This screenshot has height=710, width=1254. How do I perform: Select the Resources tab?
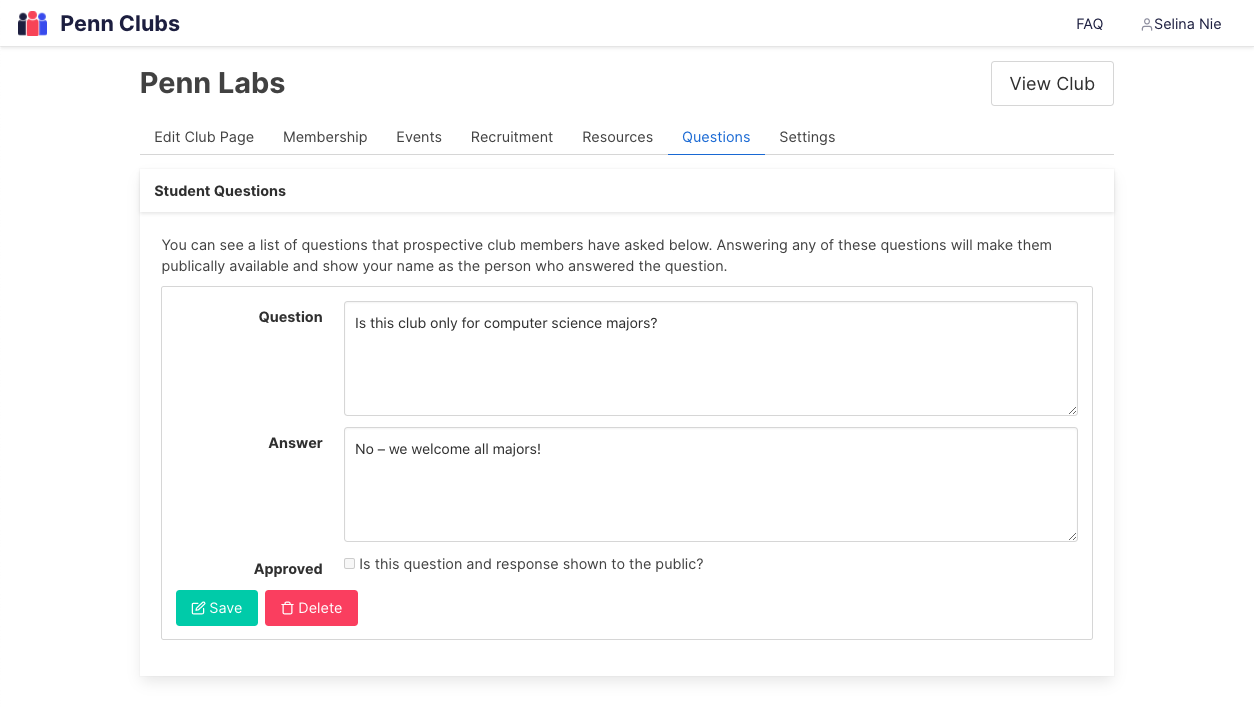618,137
